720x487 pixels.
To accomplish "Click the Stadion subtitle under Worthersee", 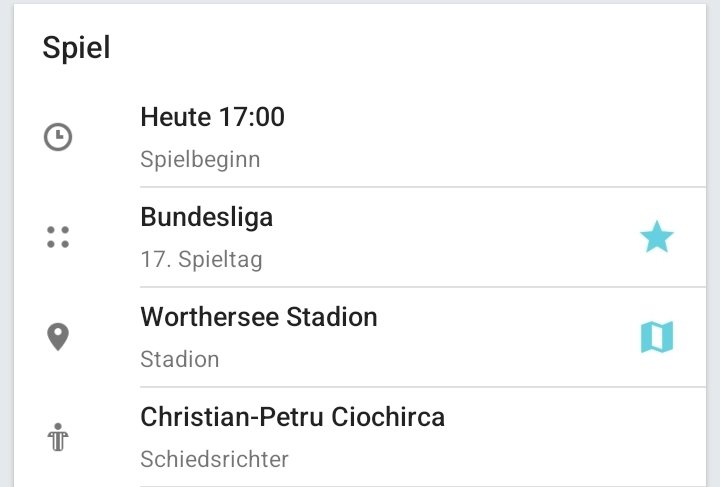I will pos(180,359).
